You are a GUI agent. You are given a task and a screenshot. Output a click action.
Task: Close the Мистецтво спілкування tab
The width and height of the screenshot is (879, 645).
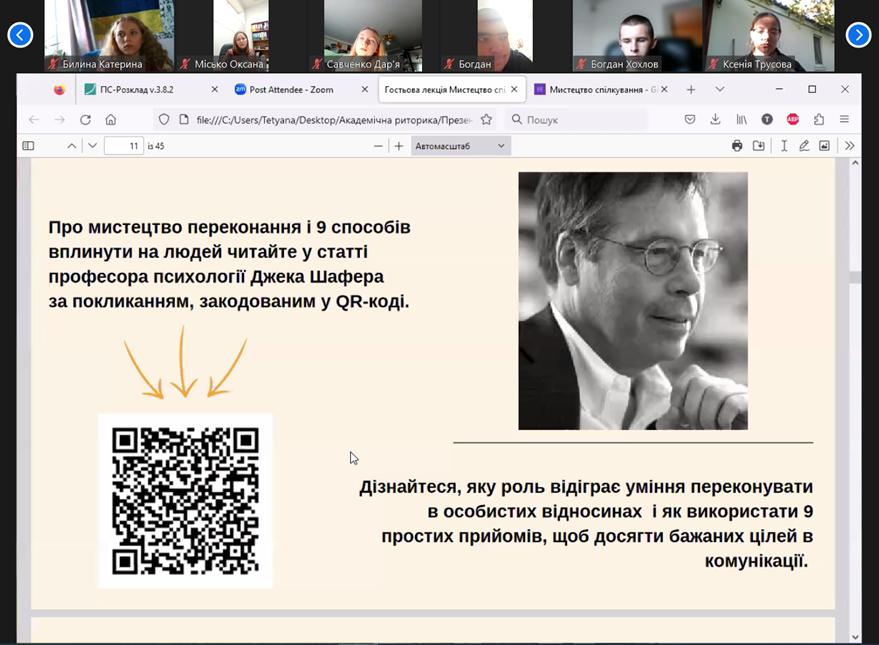pyautogui.click(x=664, y=90)
